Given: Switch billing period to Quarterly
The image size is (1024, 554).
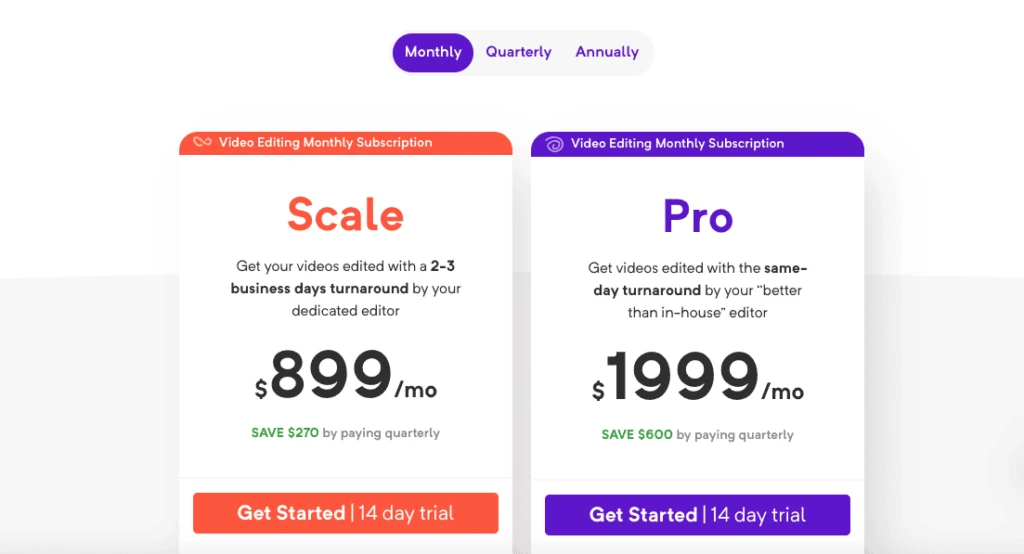Looking at the screenshot, I should click(x=518, y=52).
